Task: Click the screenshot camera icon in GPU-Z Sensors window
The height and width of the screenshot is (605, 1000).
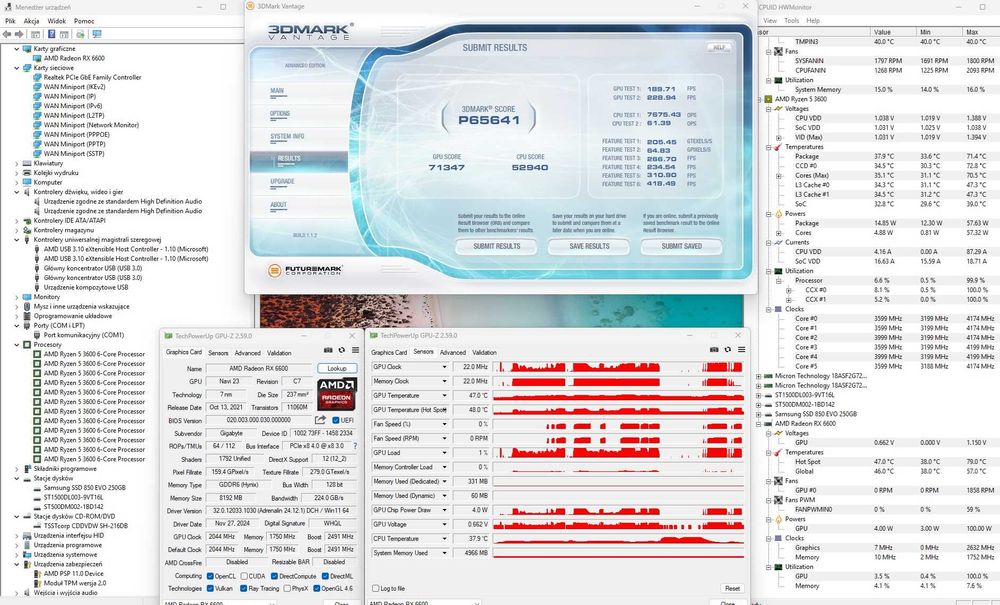Action: [x=714, y=349]
